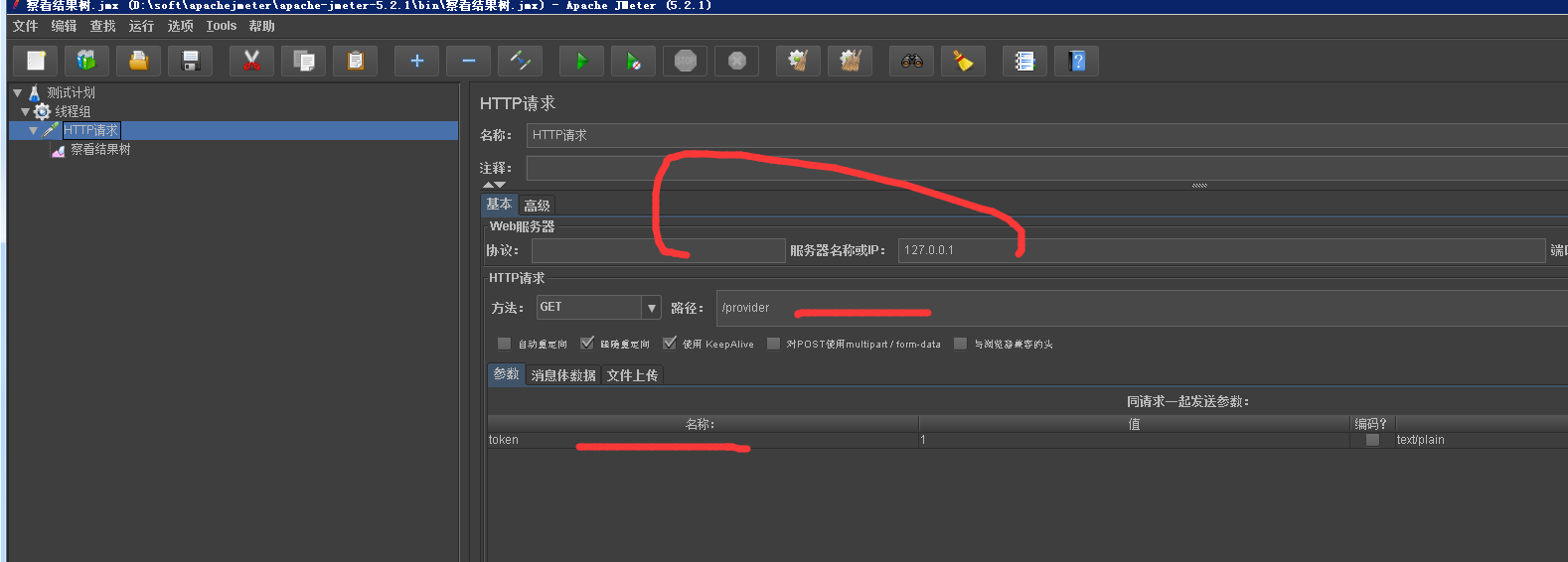Open Help with question mark icon

coord(1077,61)
